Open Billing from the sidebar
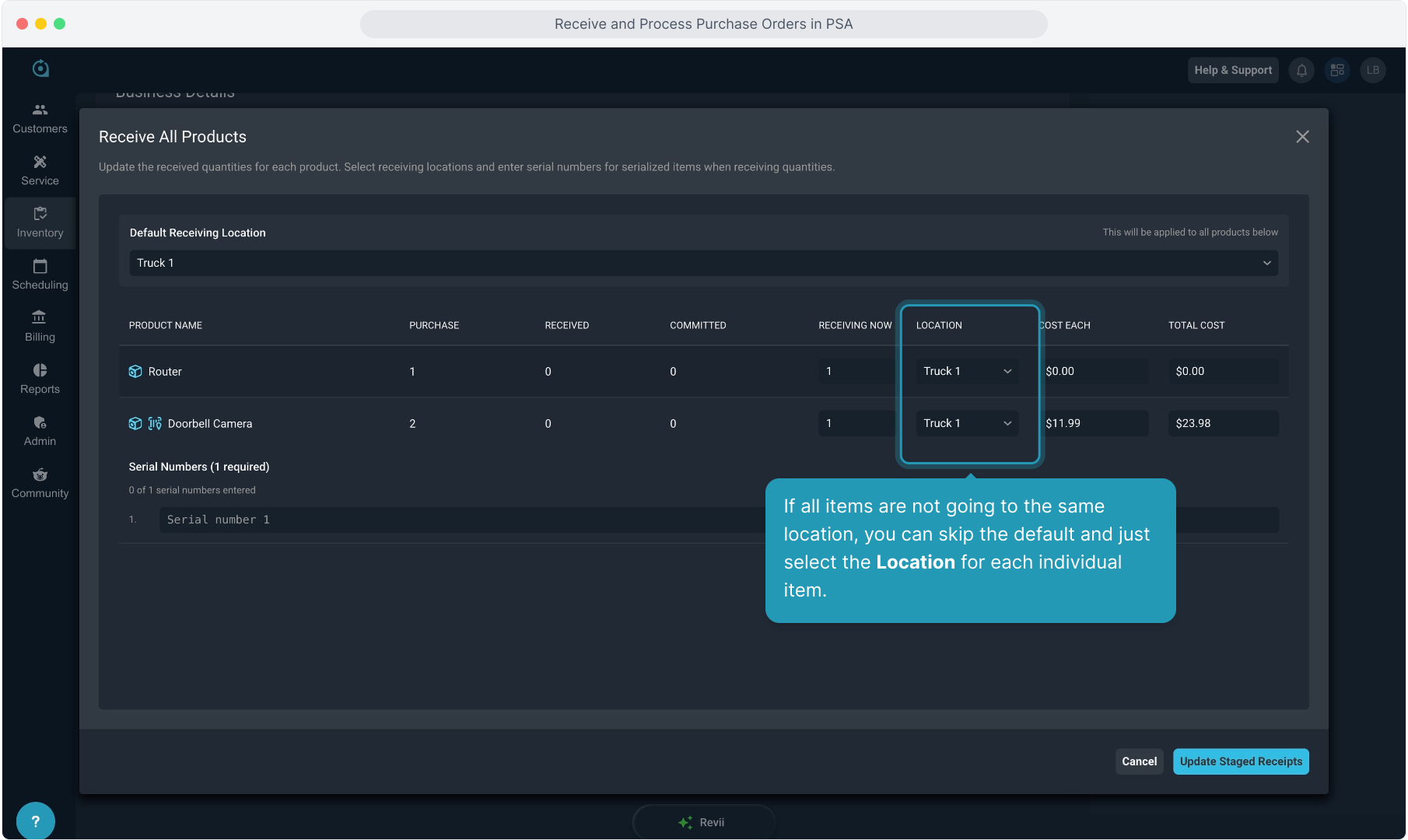This screenshot has height=840, width=1408. click(x=40, y=327)
